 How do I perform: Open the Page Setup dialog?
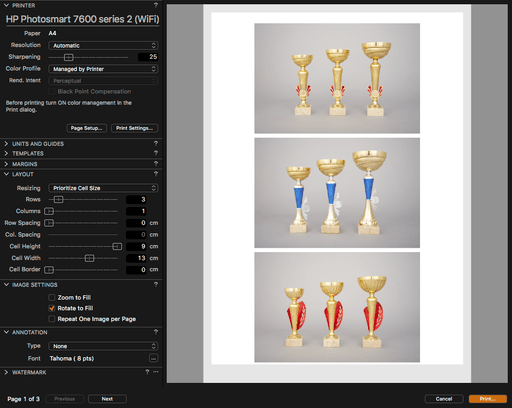tap(87, 128)
